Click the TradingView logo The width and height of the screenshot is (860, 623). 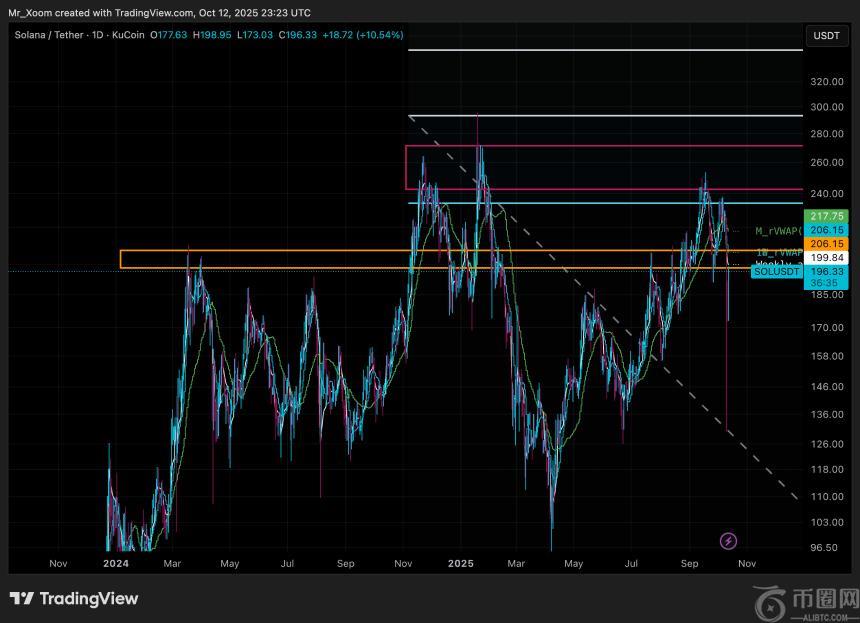[x=74, y=599]
